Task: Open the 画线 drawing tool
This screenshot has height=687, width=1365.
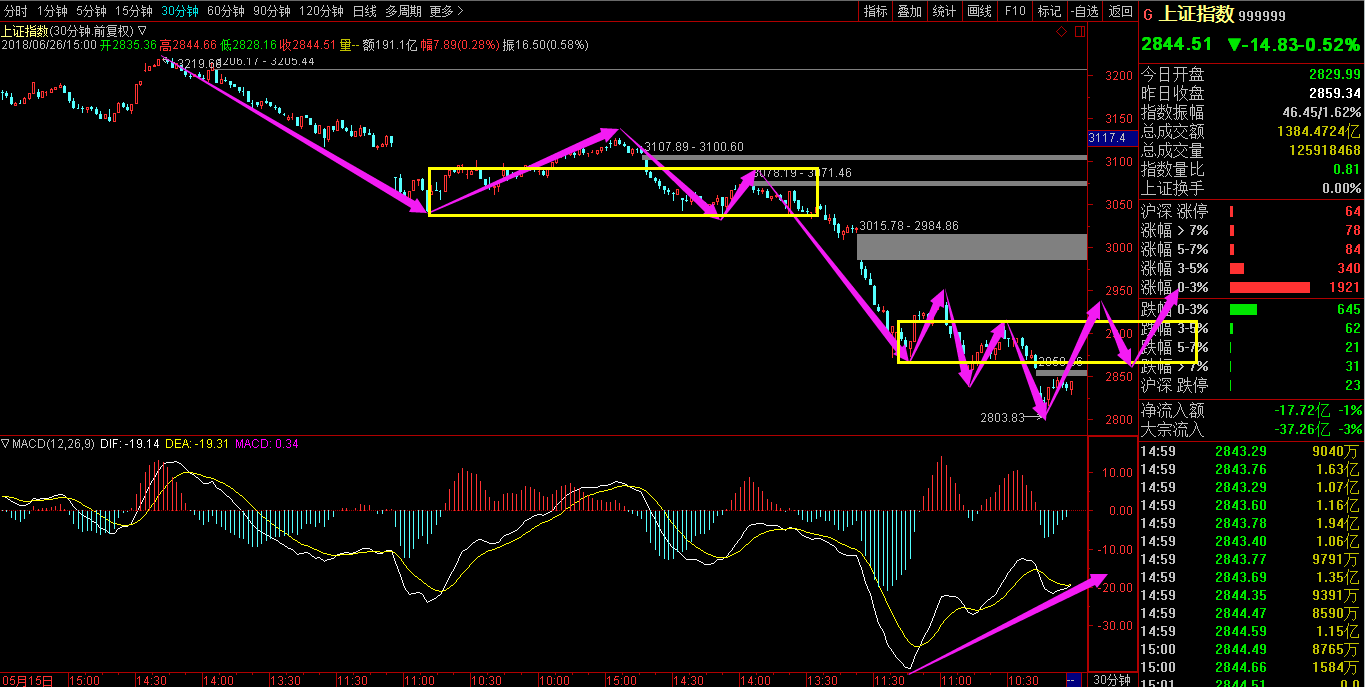Action: pos(979,11)
